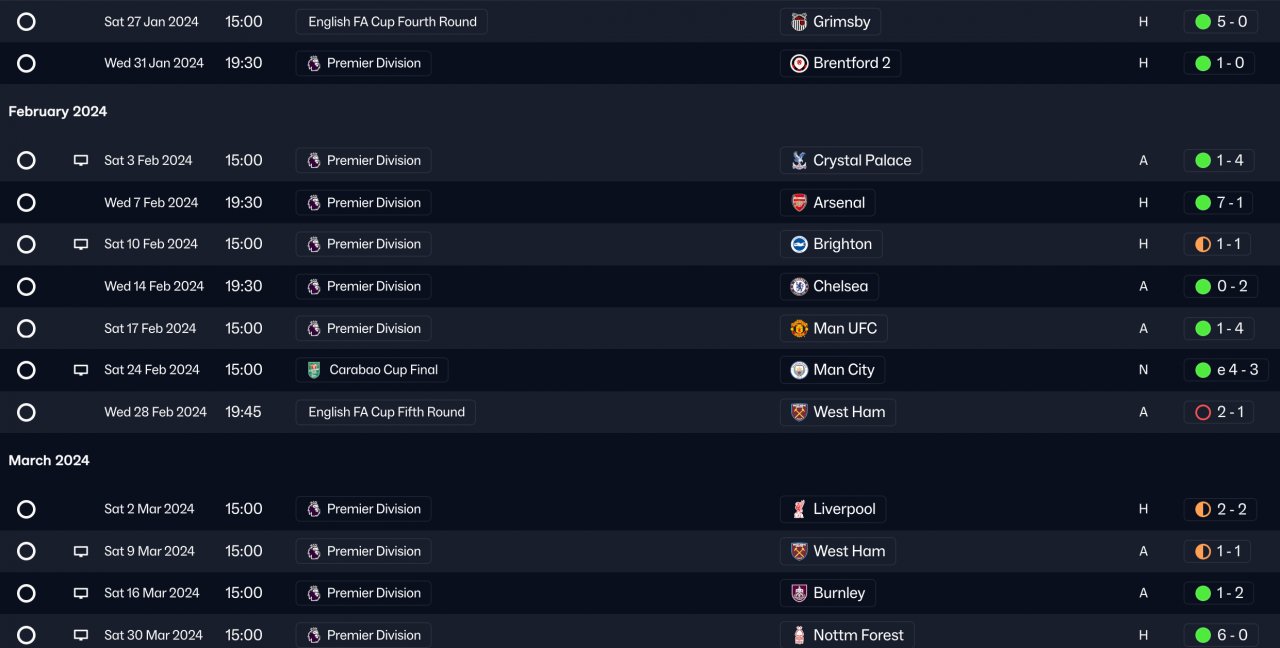View the 2 - 1 loss result at West Ham

tap(1219, 412)
